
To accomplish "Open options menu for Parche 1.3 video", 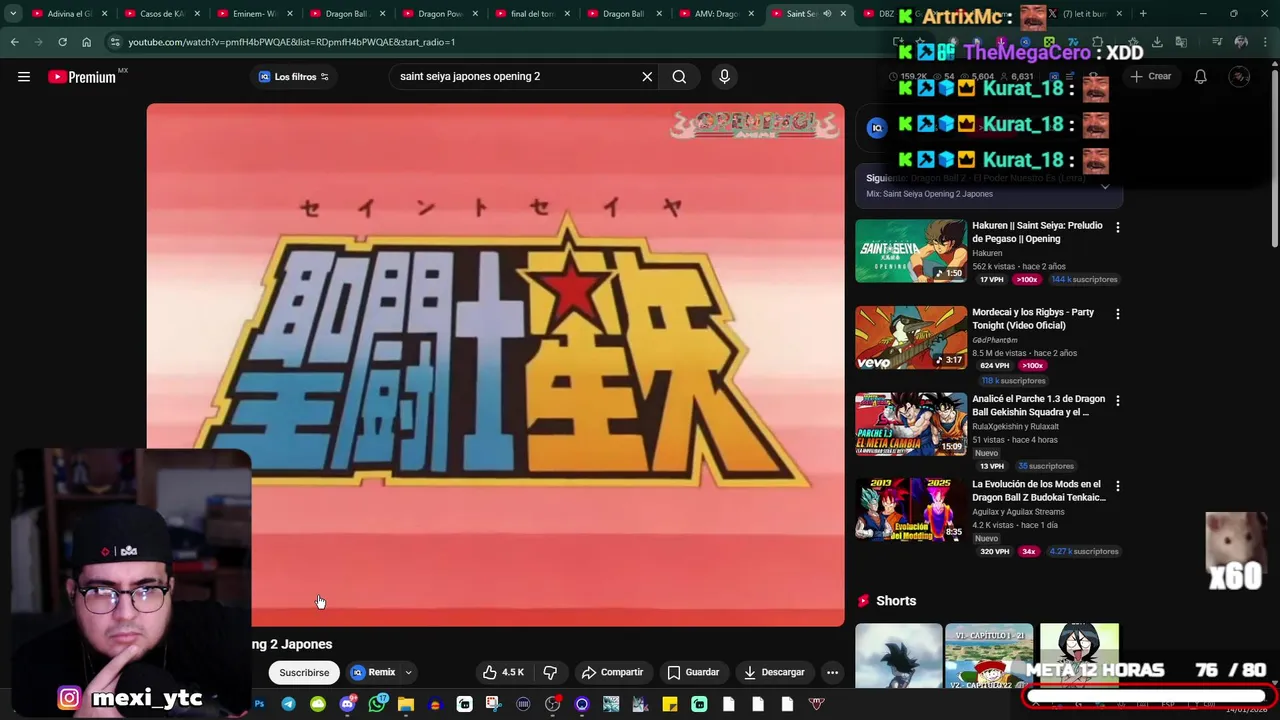I will [x=1117, y=401].
